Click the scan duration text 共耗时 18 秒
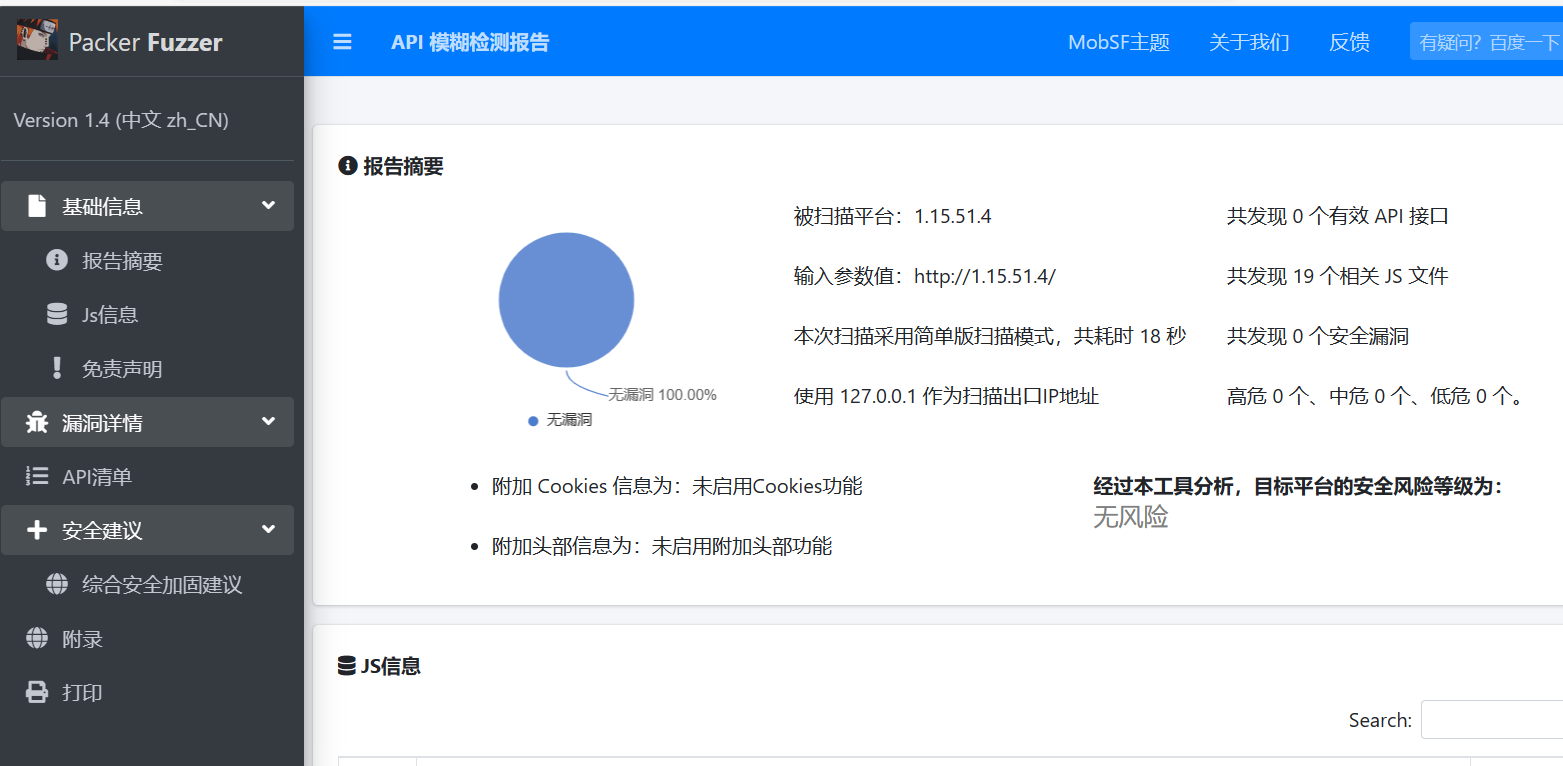 1130,336
